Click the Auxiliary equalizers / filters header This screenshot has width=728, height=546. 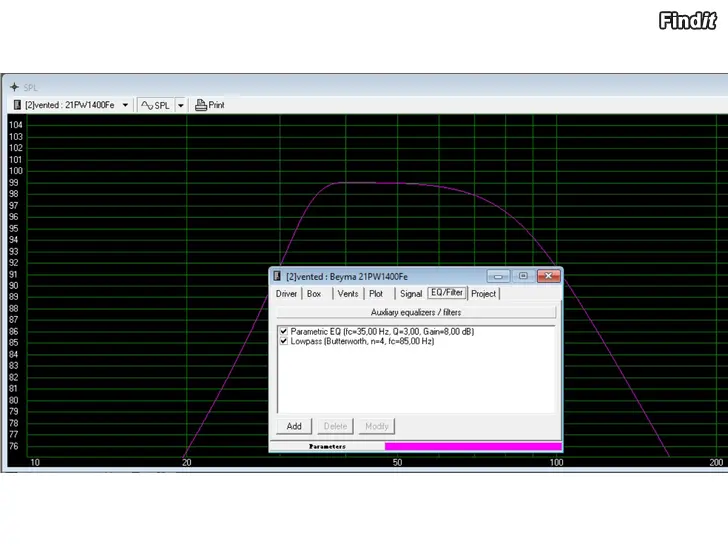[x=416, y=312]
